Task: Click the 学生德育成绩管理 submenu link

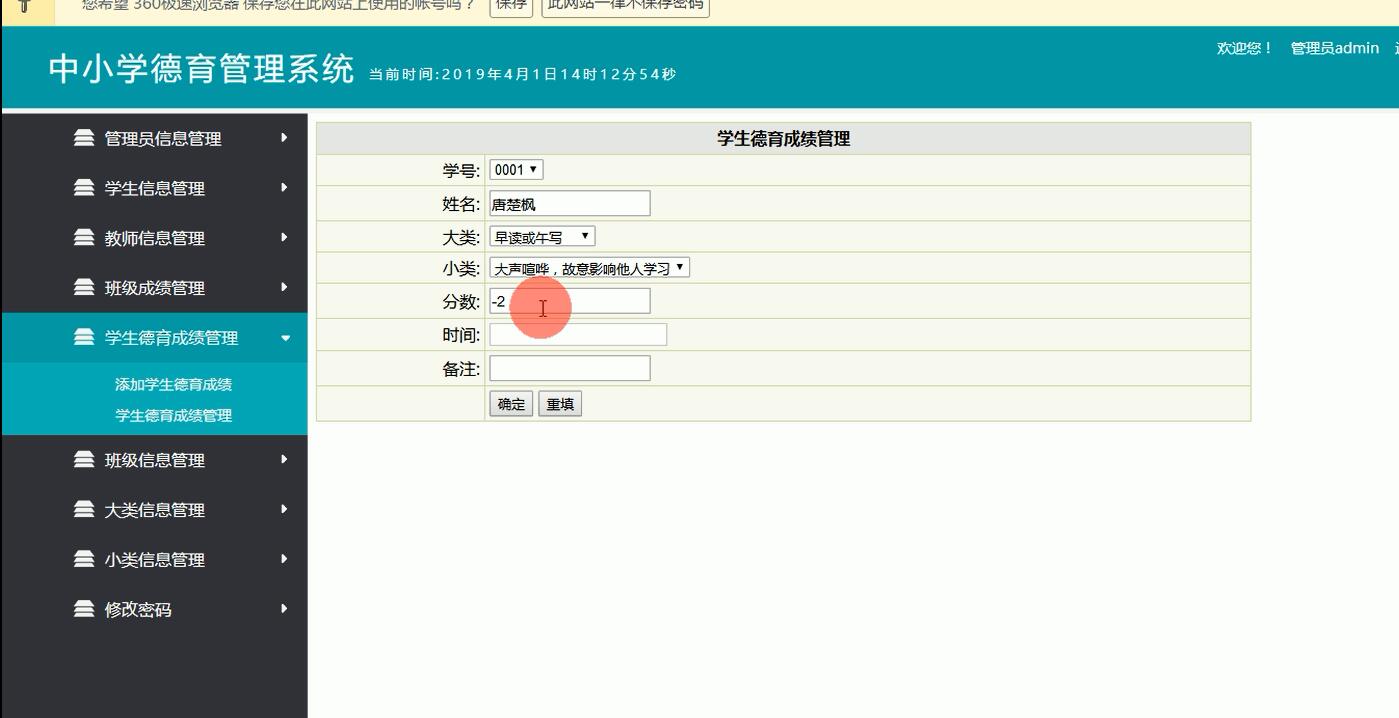Action: pyautogui.click(x=173, y=415)
